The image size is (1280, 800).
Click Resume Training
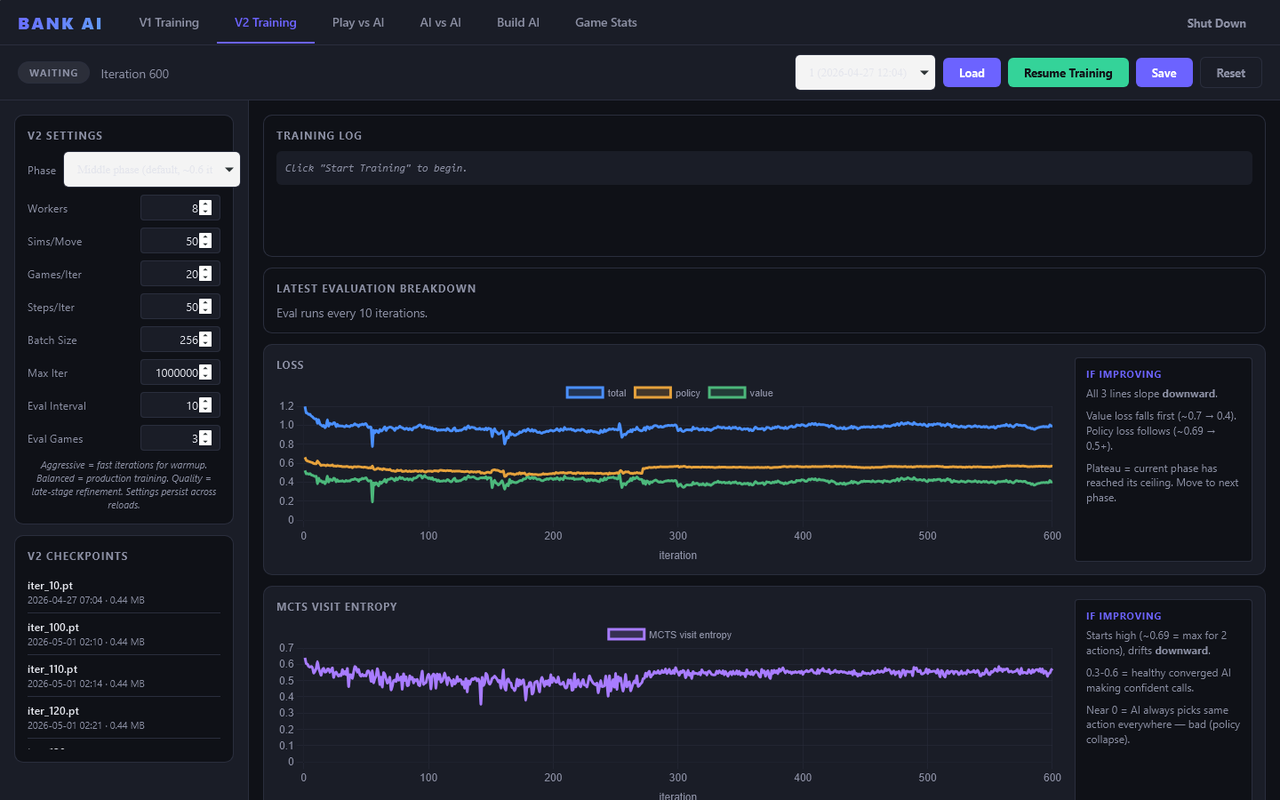coord(1068,73)
